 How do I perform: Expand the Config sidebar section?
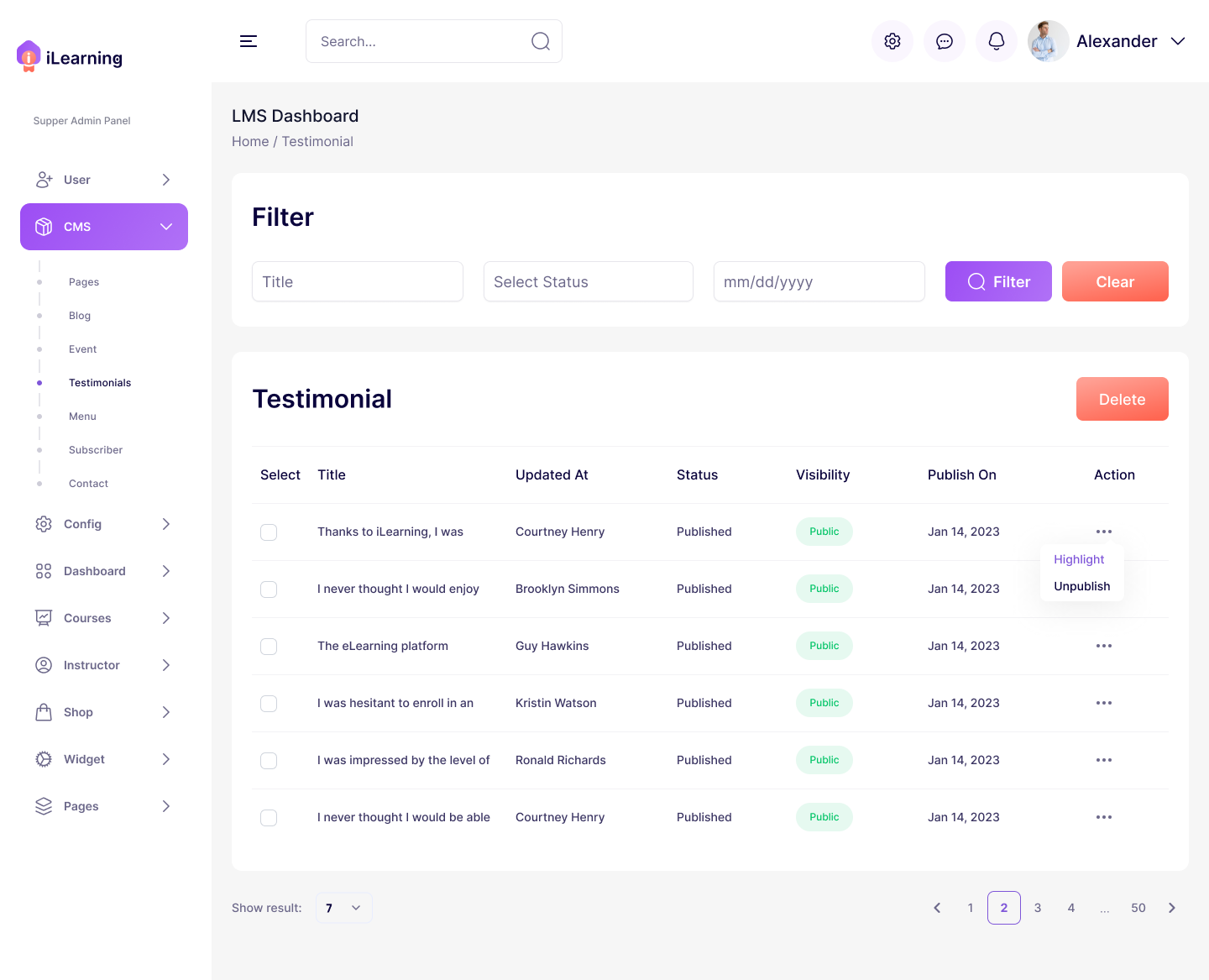click(166, 524)
